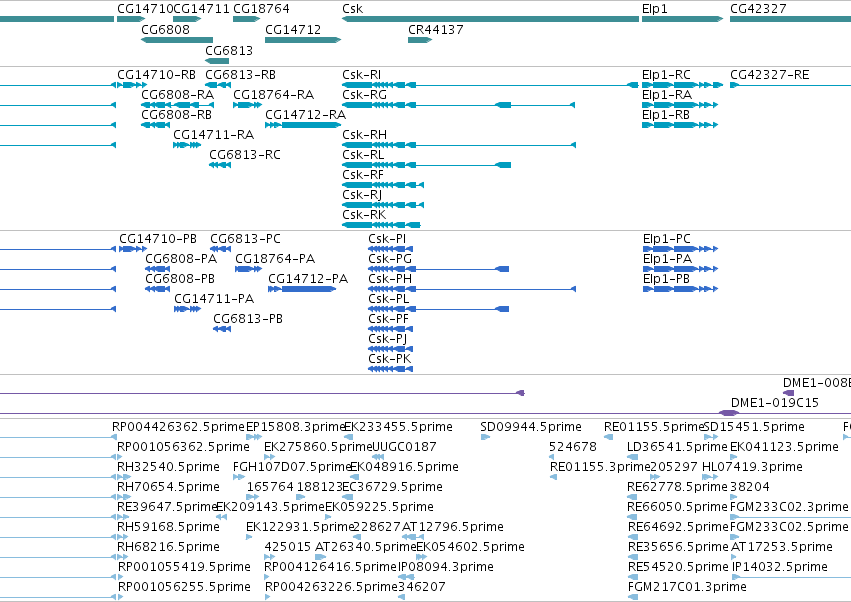Click the UUGC0187 feature label
Image resolution: width=851 pixels, height=602 pixels.
404,447
